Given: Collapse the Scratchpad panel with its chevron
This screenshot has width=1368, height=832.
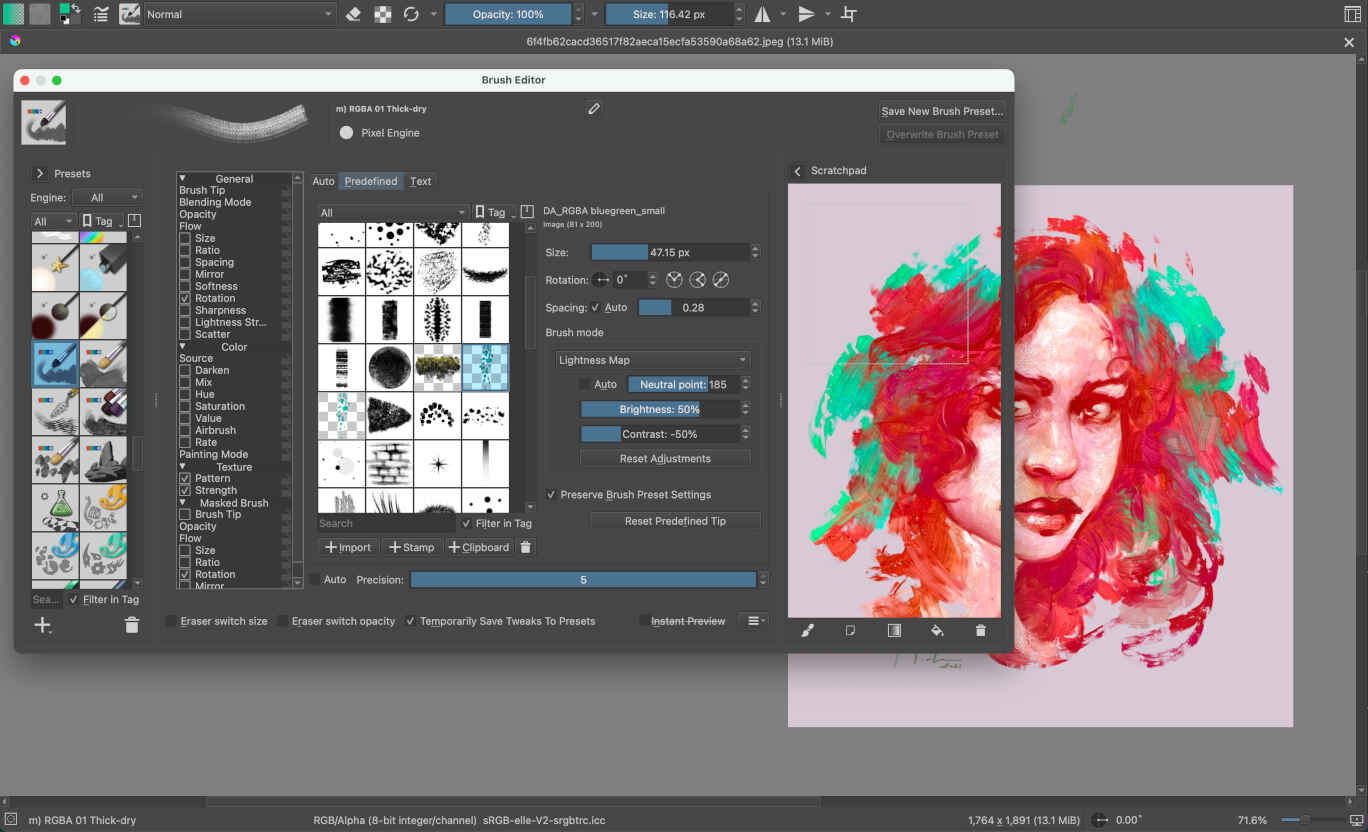Looking at the screenshot, I should [x=797, y=170].
